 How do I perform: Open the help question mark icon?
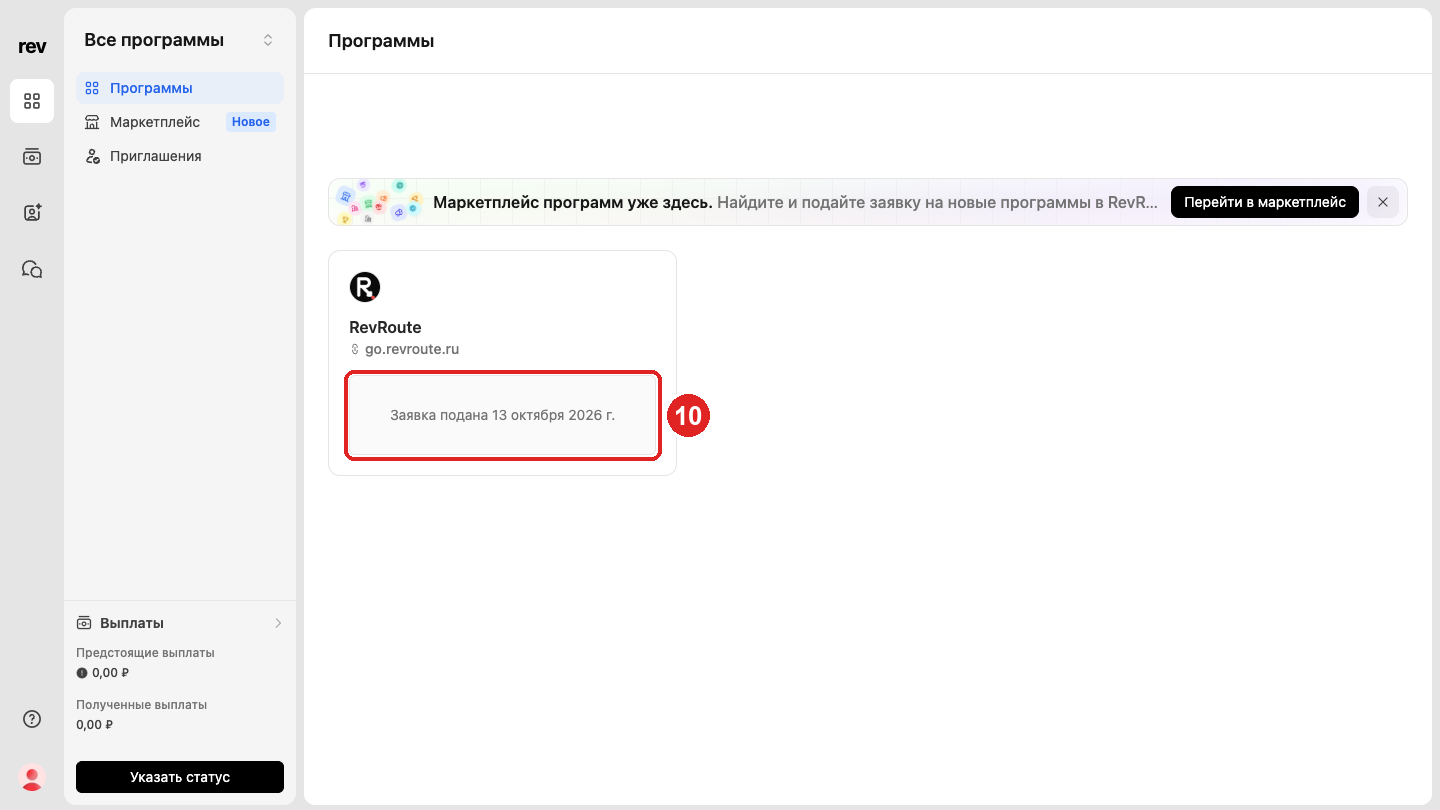click(32, 719)
